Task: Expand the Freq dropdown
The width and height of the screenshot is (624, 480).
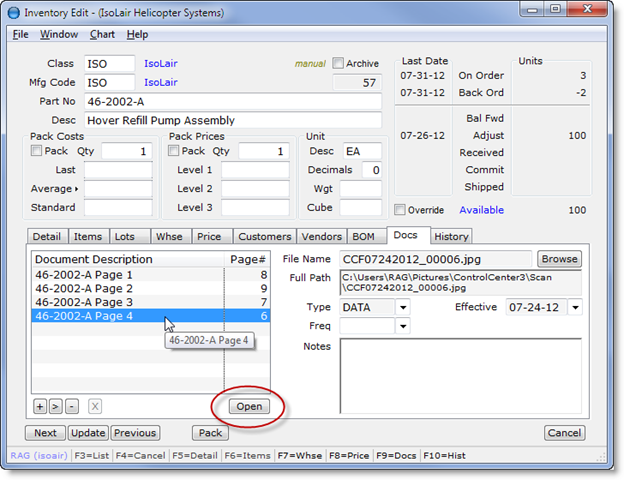Action: (403, 326)
